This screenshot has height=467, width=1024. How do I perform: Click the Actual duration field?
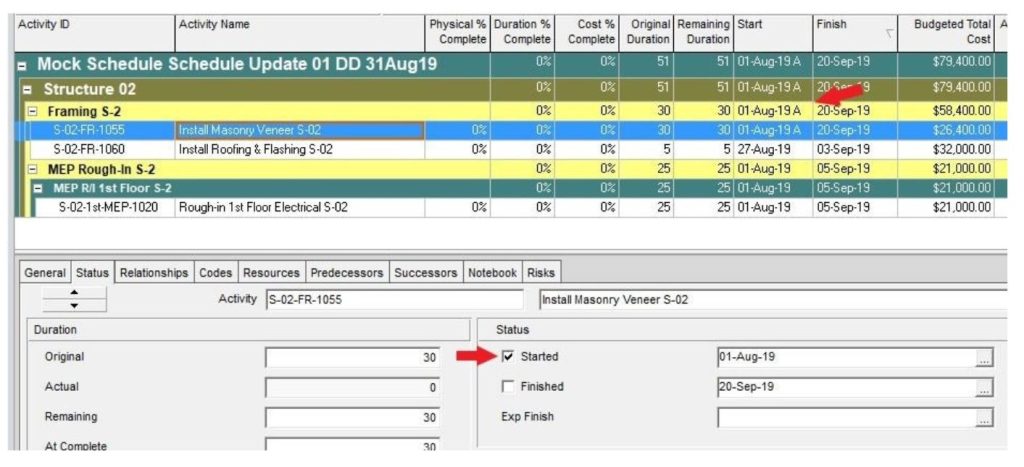pos(353,387)
